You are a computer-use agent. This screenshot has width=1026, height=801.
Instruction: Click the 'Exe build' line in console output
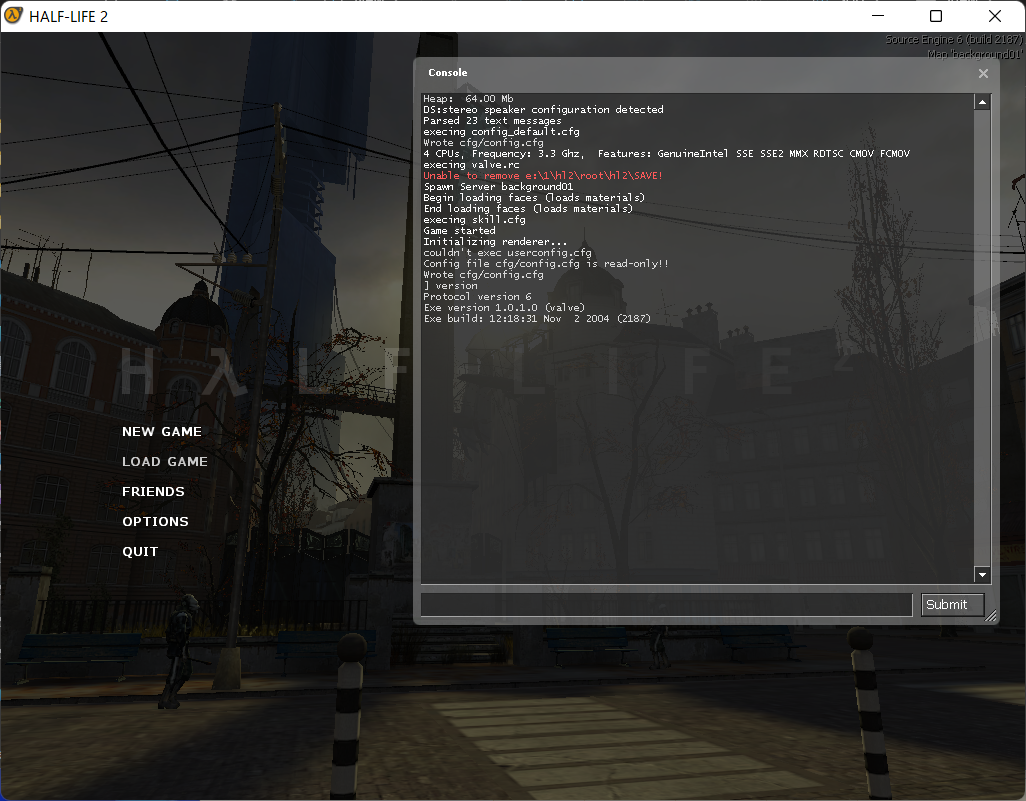tap(537, 319)
